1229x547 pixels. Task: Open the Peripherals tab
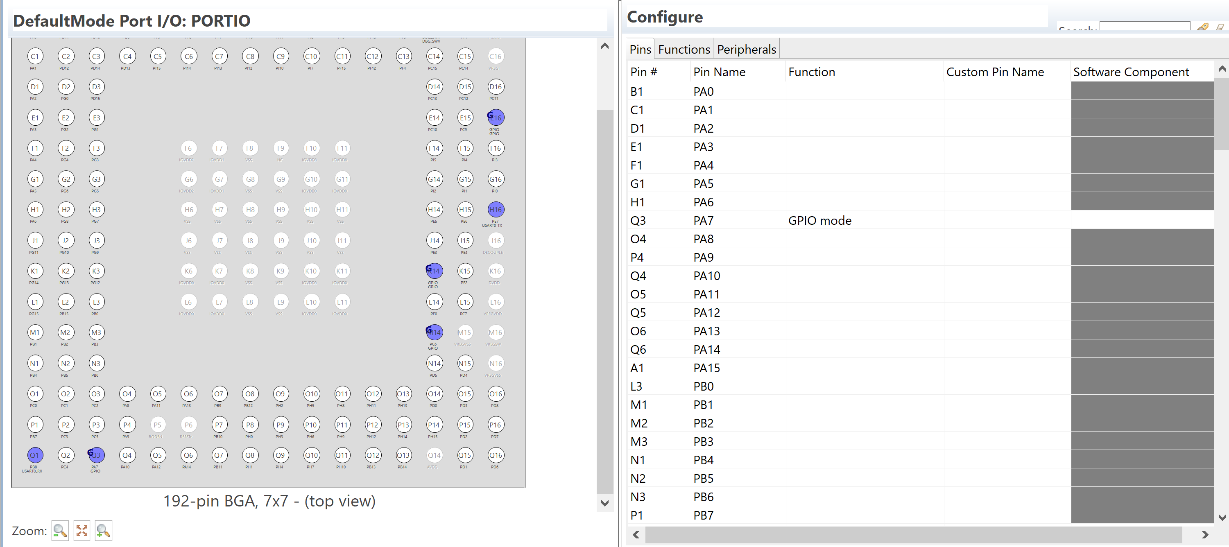tap(746, 49)
